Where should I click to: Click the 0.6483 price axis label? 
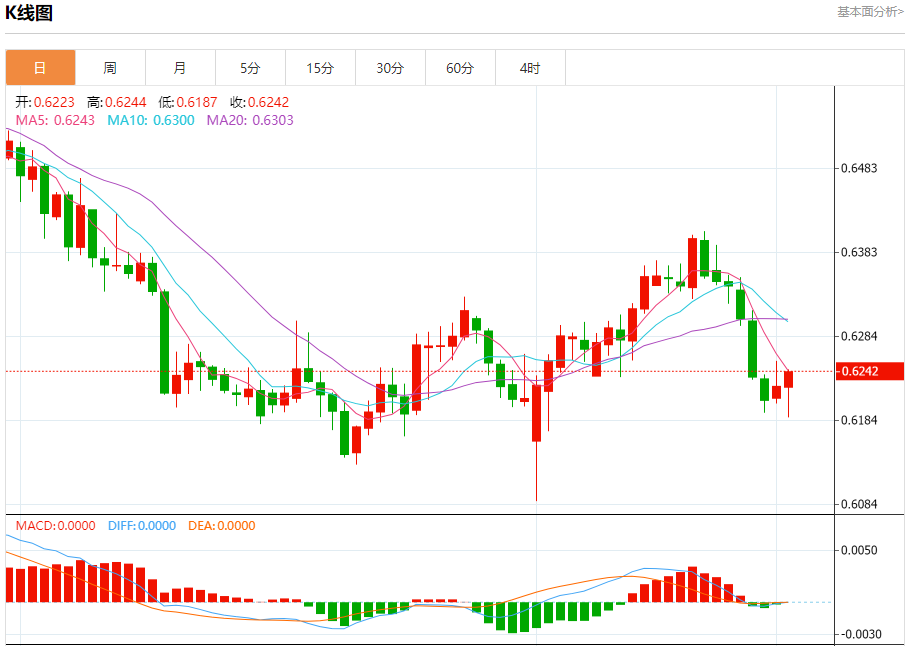[x=860, y=168]
